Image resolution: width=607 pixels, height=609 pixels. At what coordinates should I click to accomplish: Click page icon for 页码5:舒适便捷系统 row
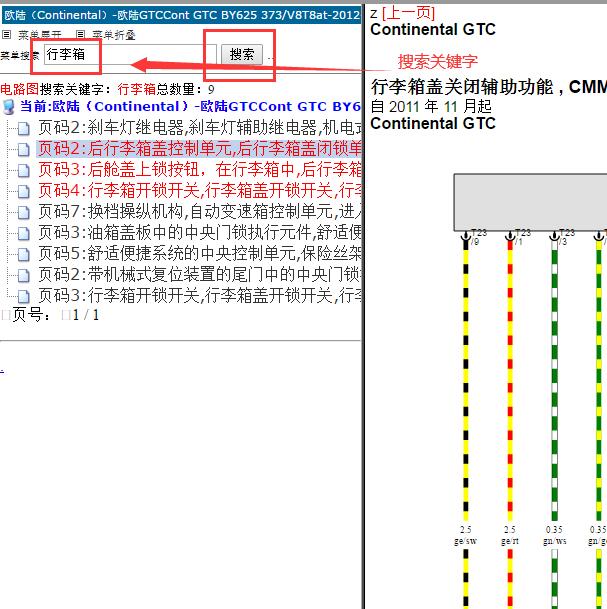(23, 254)
